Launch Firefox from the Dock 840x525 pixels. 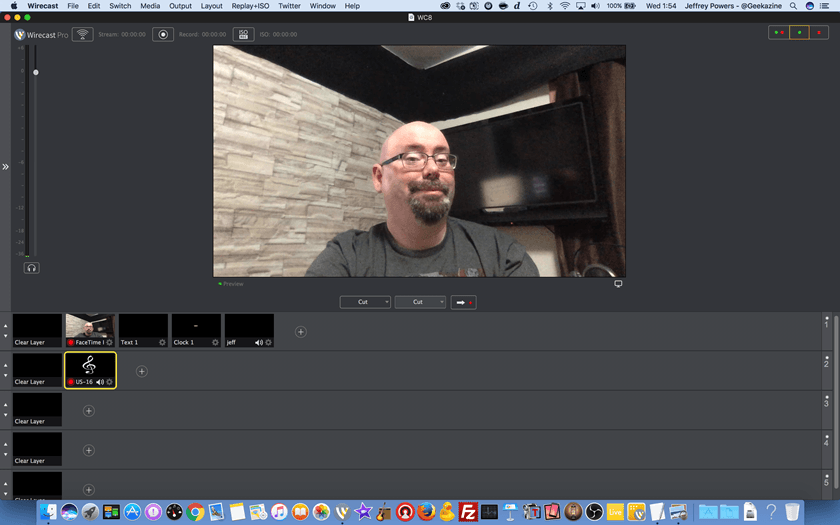pyautogui.click(x=426, y=512)
